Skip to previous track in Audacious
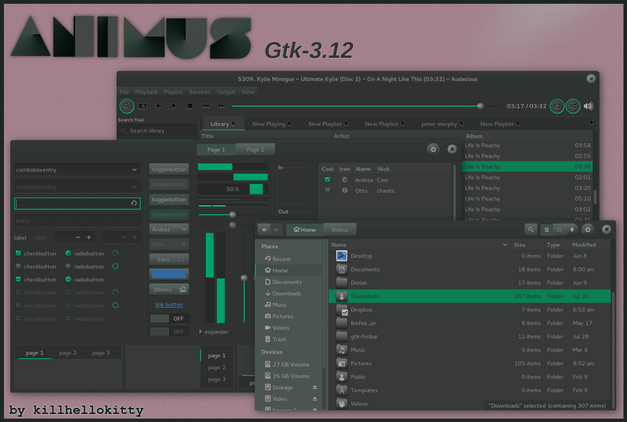This screenshot has width=627, height=422. click(206, 106)
